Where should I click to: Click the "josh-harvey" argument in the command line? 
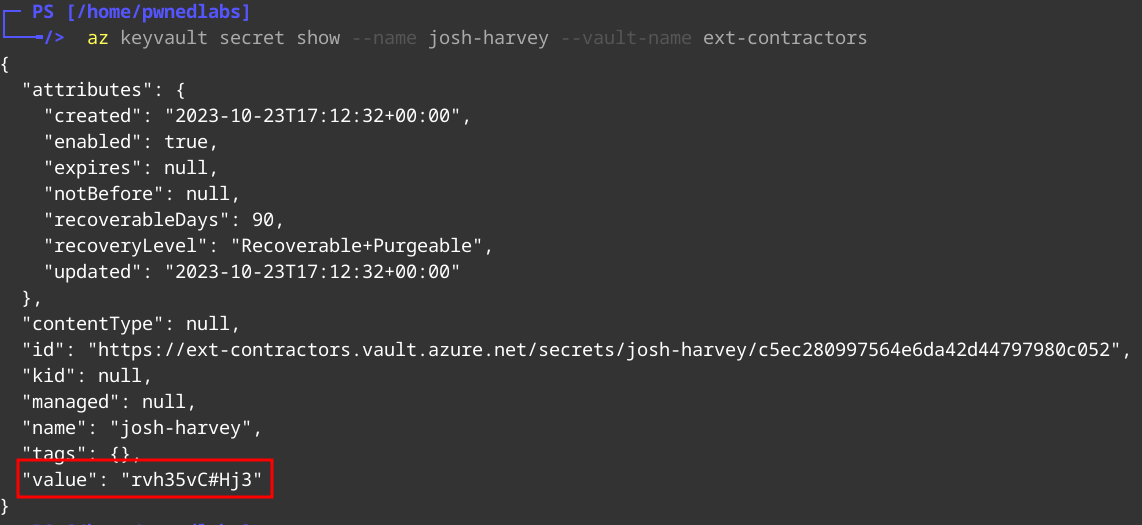[487, 38]
